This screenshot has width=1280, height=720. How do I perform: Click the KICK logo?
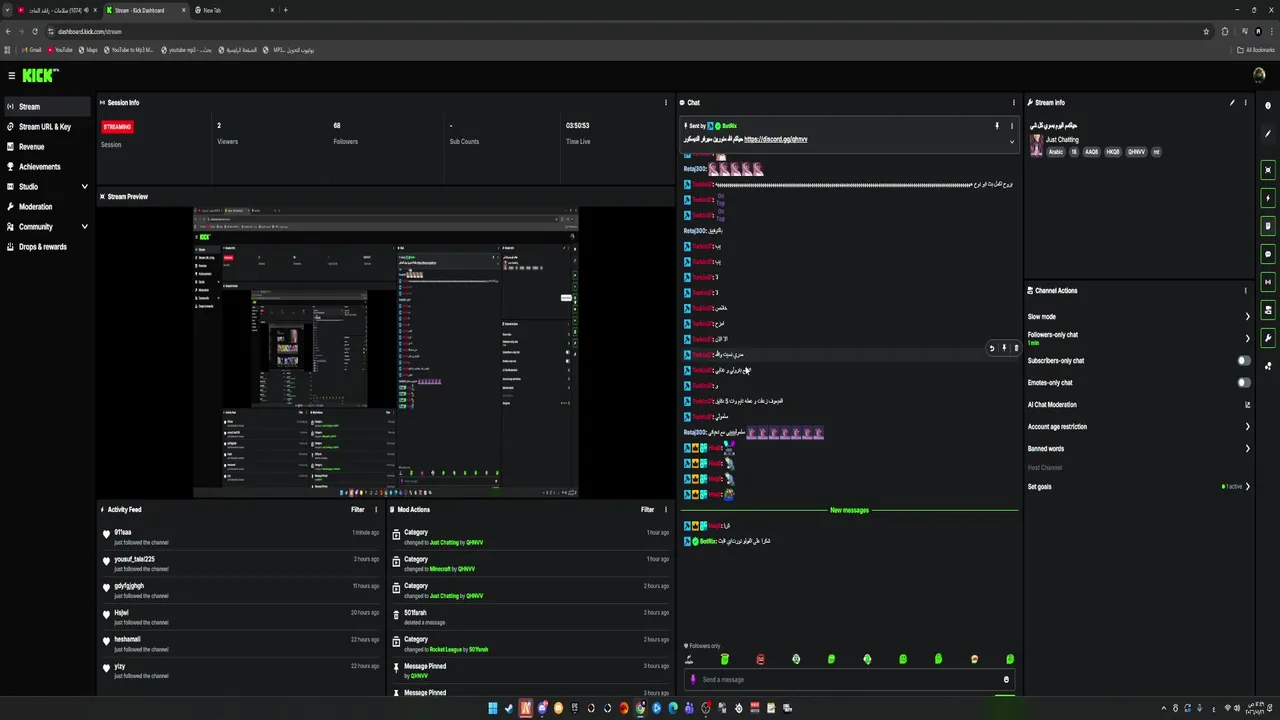40,75
